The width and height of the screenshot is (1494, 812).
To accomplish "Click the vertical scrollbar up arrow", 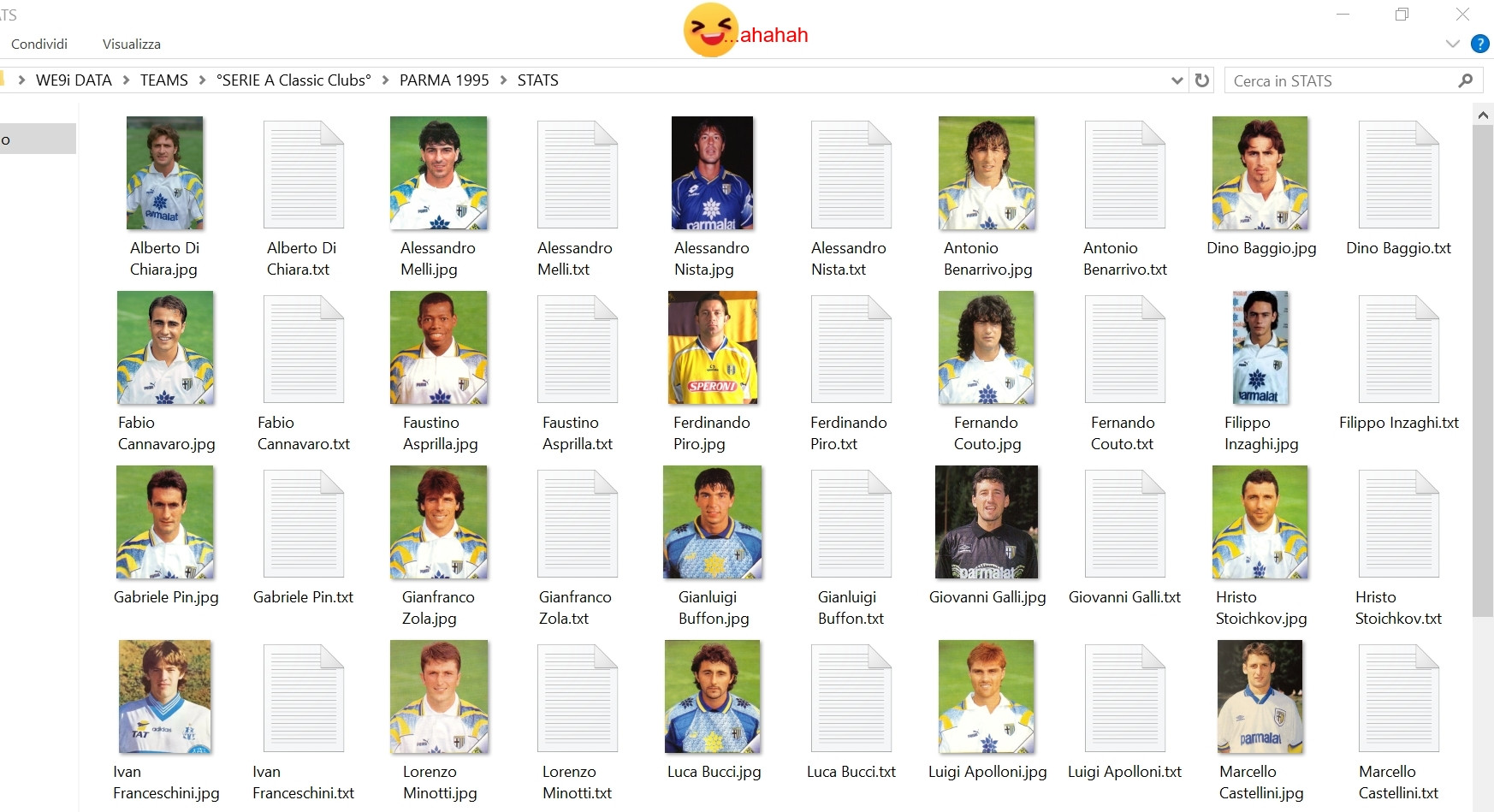I will coord(1483,114).
